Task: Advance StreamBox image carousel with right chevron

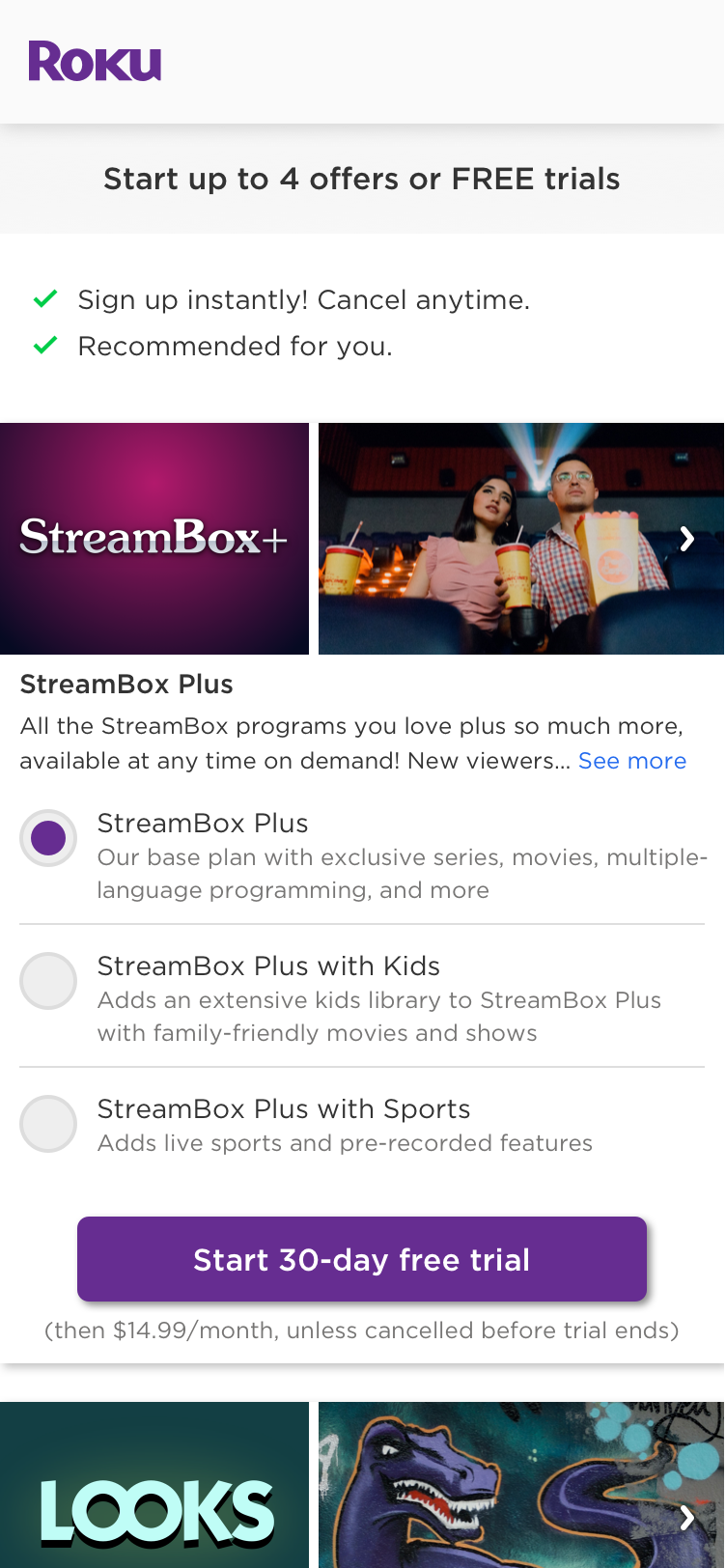Action: click(687, 539)
